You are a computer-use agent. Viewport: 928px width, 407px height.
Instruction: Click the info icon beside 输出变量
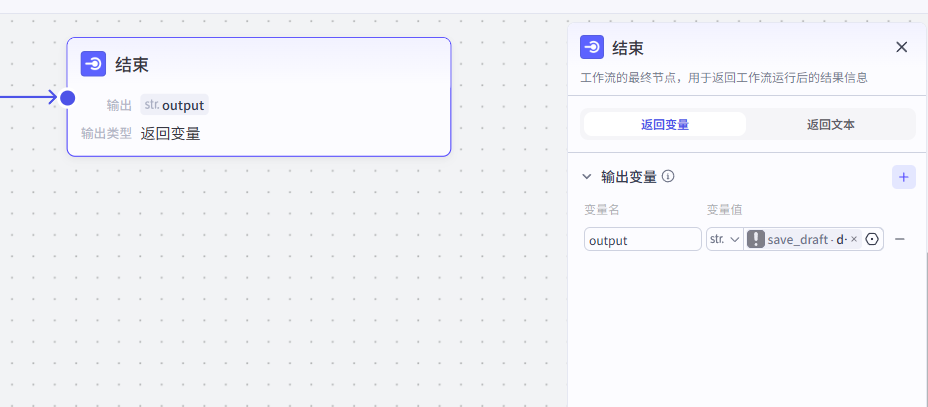coord(668,177)
